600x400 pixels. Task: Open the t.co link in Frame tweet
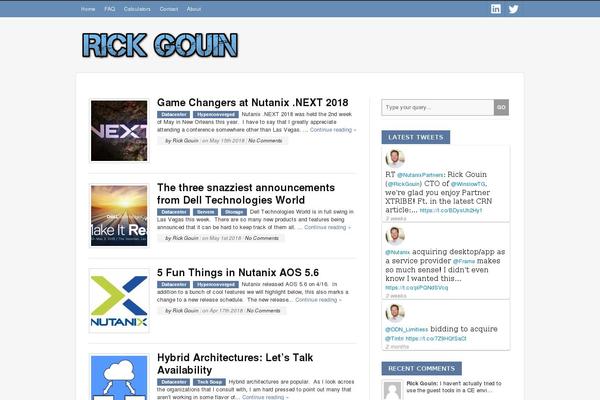[417, 287]
